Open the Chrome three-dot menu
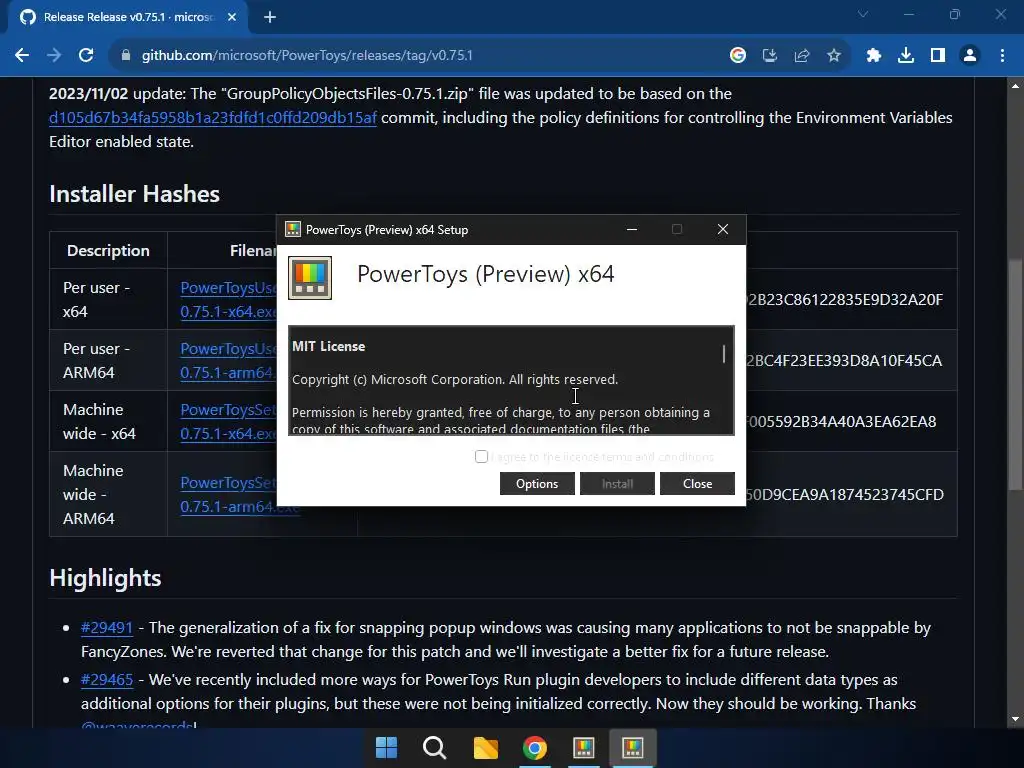Screen dimensions: 1024x768 pyautogui.click(x=1002, y=56)
